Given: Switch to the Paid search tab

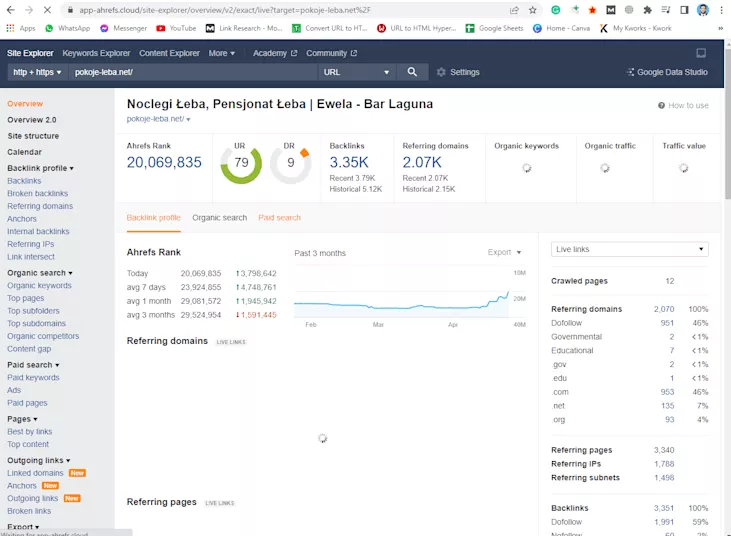Looking at the screenshot, I should click(279, 218).
